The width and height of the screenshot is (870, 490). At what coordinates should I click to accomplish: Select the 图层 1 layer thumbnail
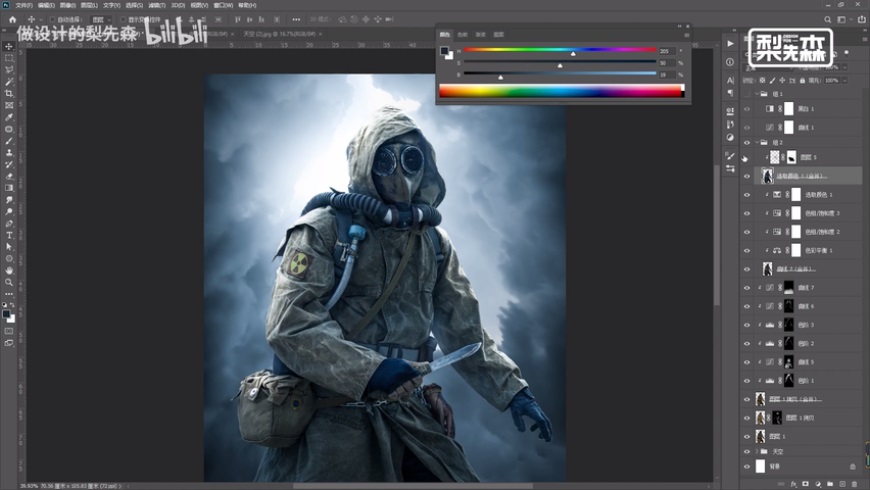coord(760,437)
